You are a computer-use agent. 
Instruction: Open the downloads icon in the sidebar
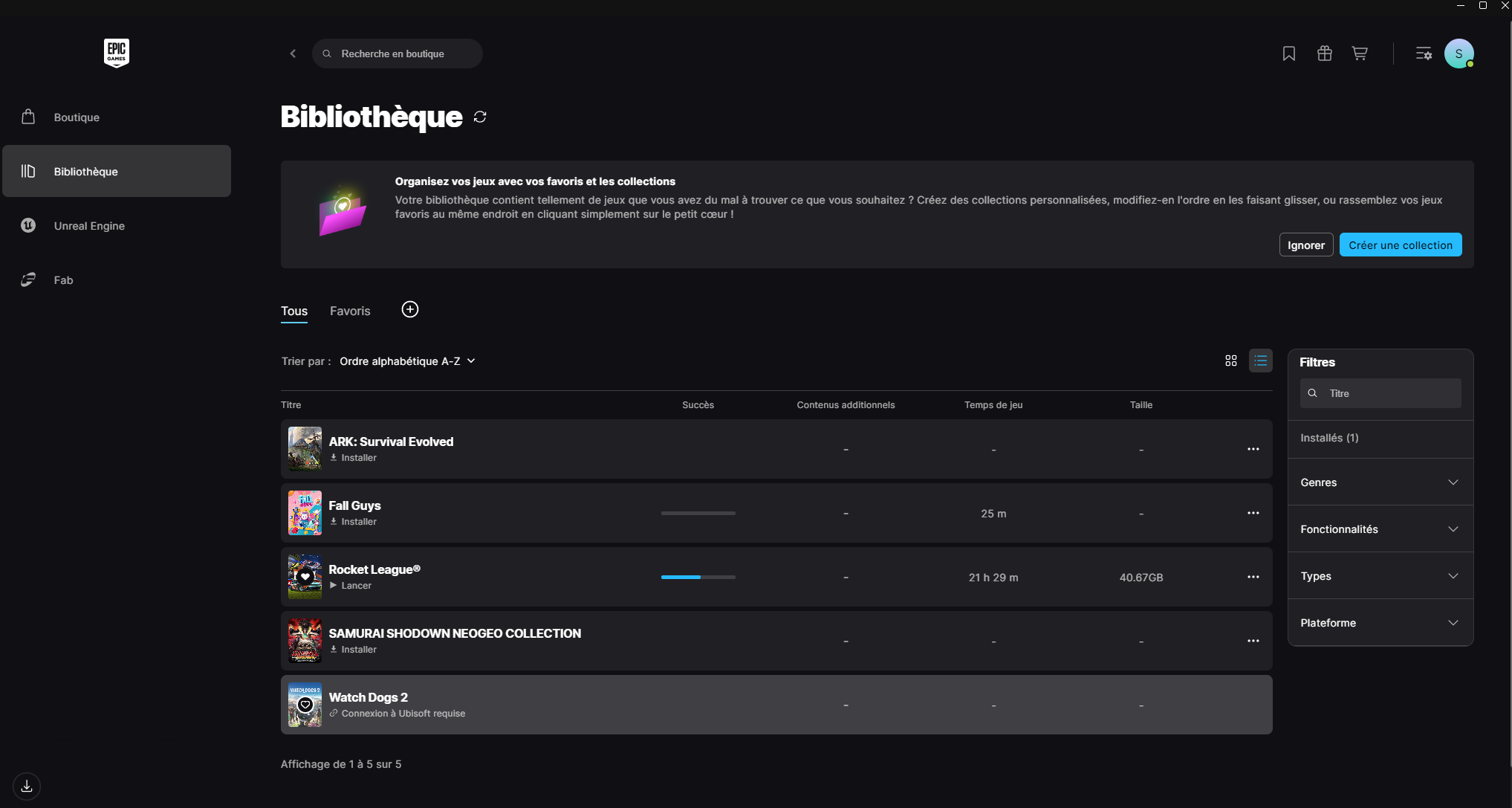point(27,786)
